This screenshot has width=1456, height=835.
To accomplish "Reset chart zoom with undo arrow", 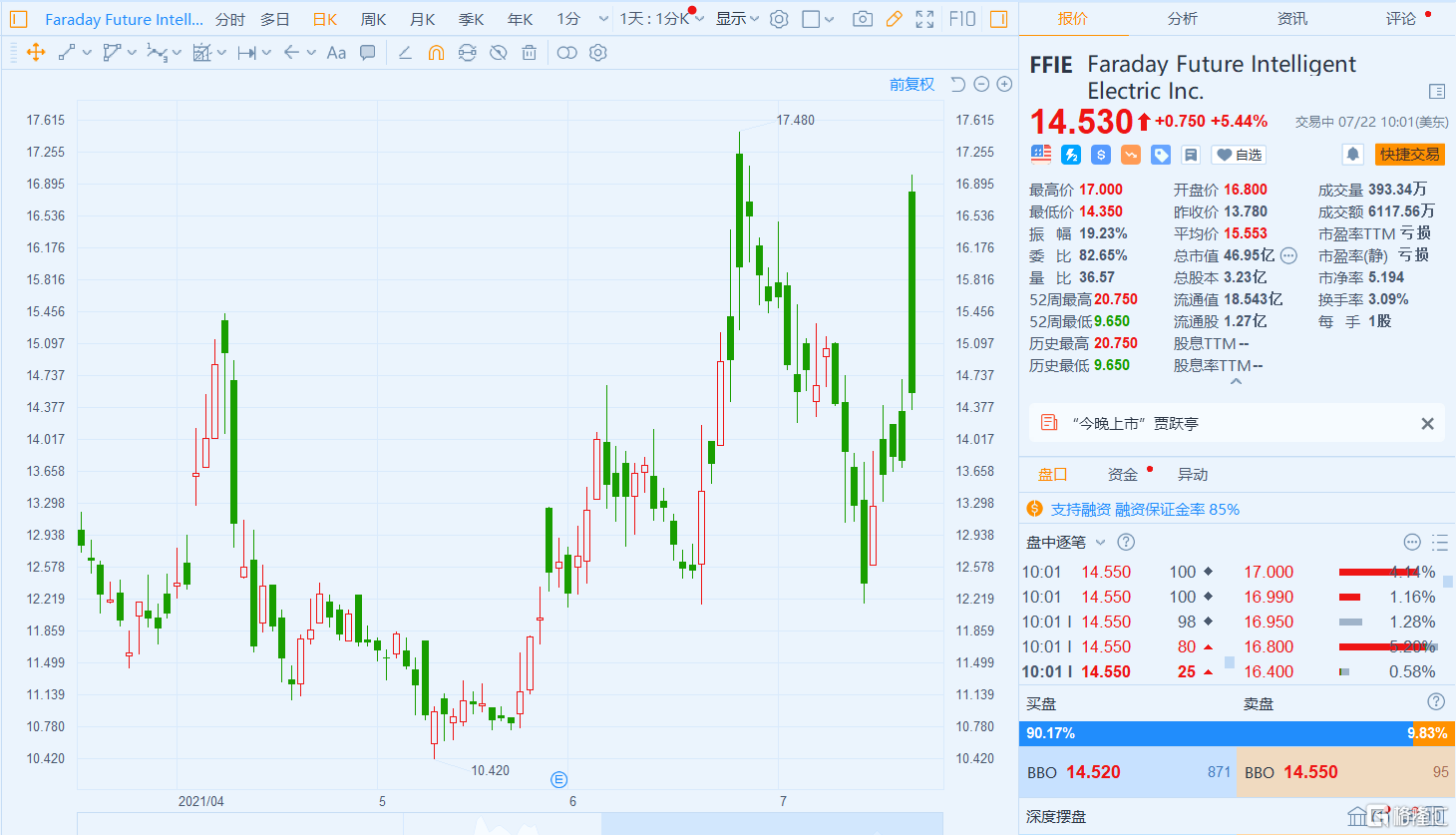I will [958, 85].
